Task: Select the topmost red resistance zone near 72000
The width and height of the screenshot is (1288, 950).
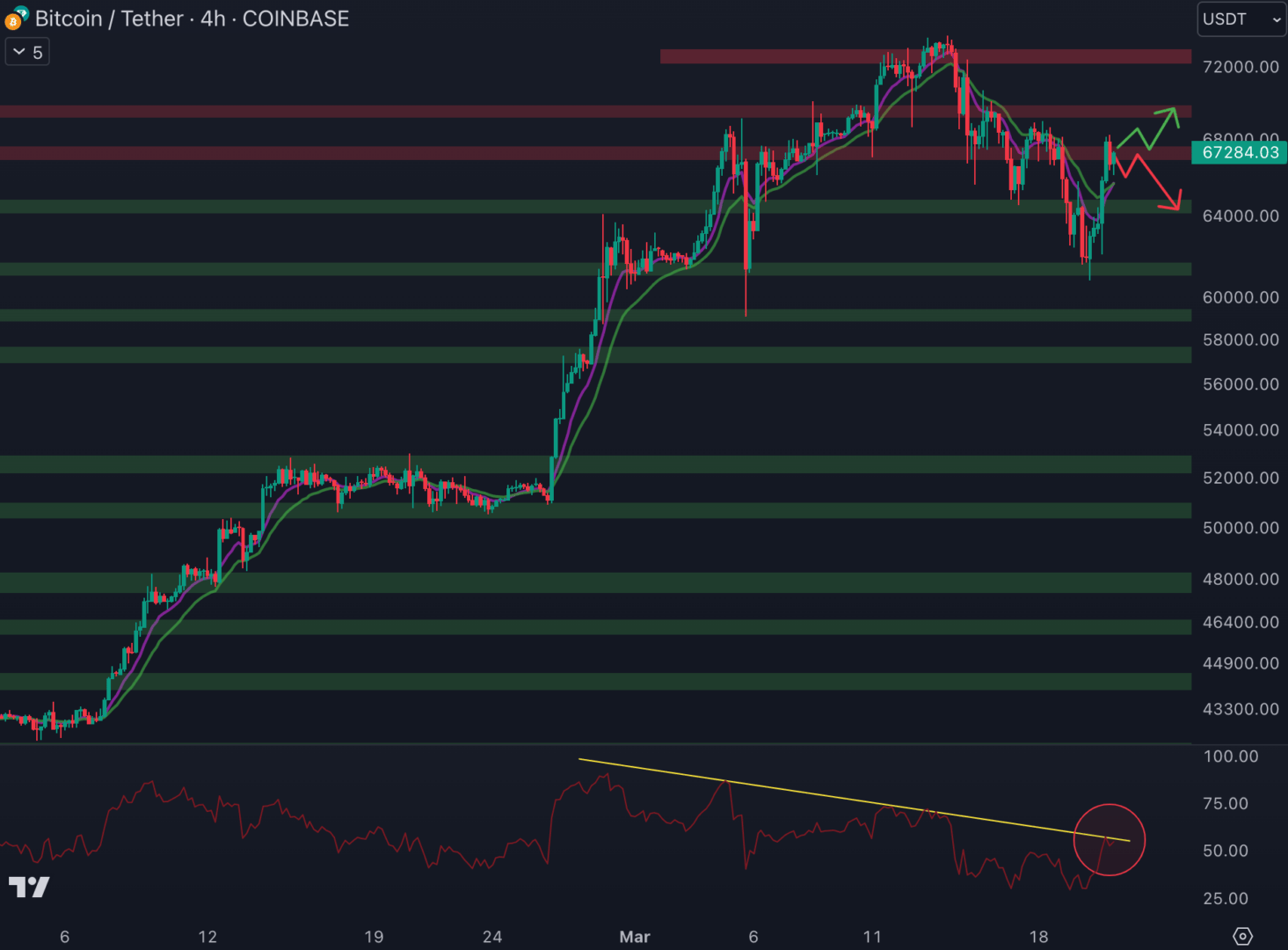Action: pyautogui.click(x=925, y=56)
